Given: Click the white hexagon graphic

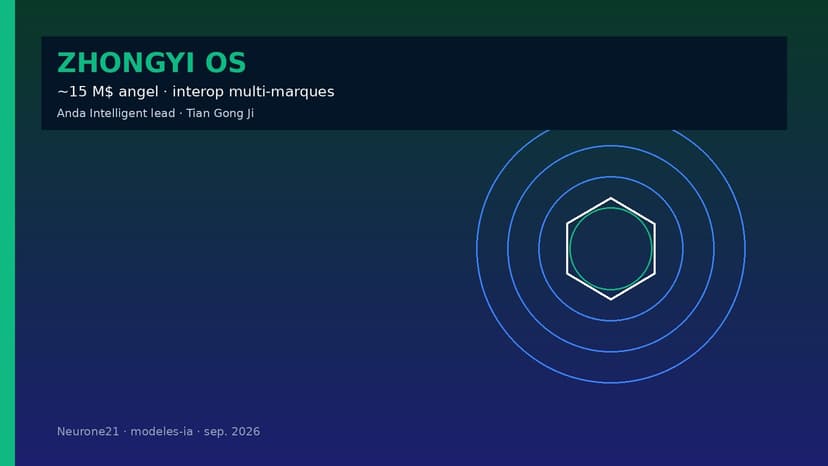Looking at the screenshot, I should pos(611,249).
